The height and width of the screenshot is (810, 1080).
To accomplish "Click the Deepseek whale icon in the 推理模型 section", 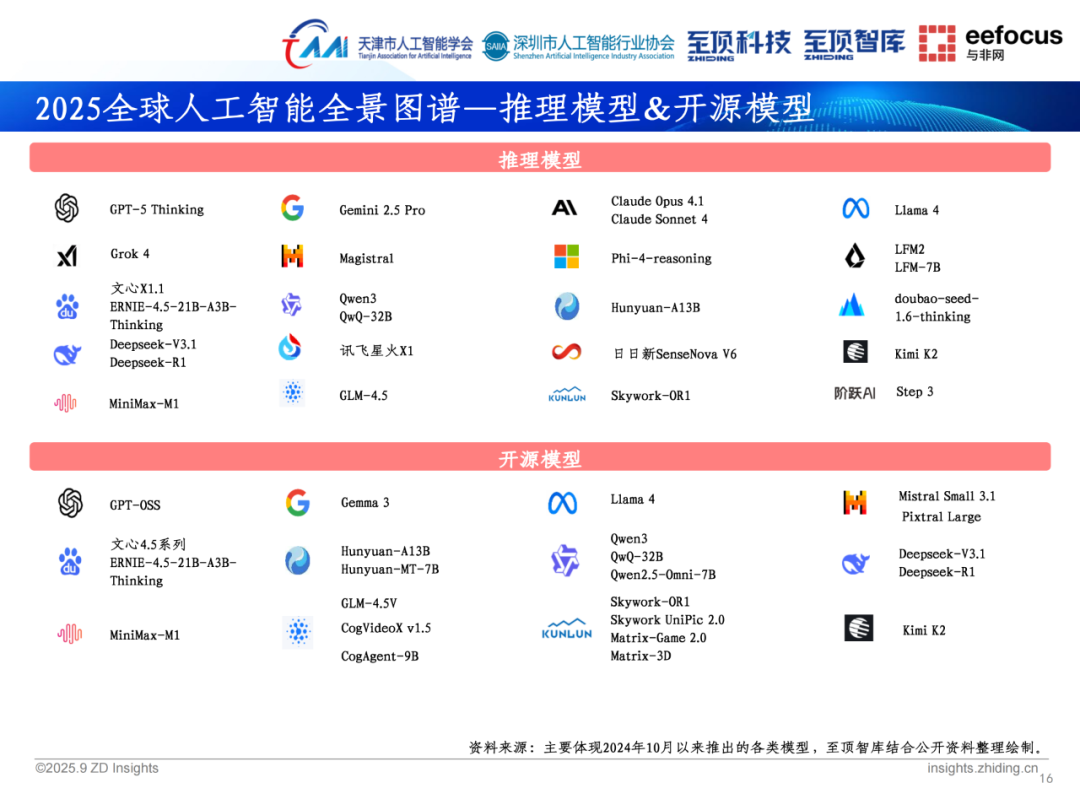I will (x=68, y=355).
